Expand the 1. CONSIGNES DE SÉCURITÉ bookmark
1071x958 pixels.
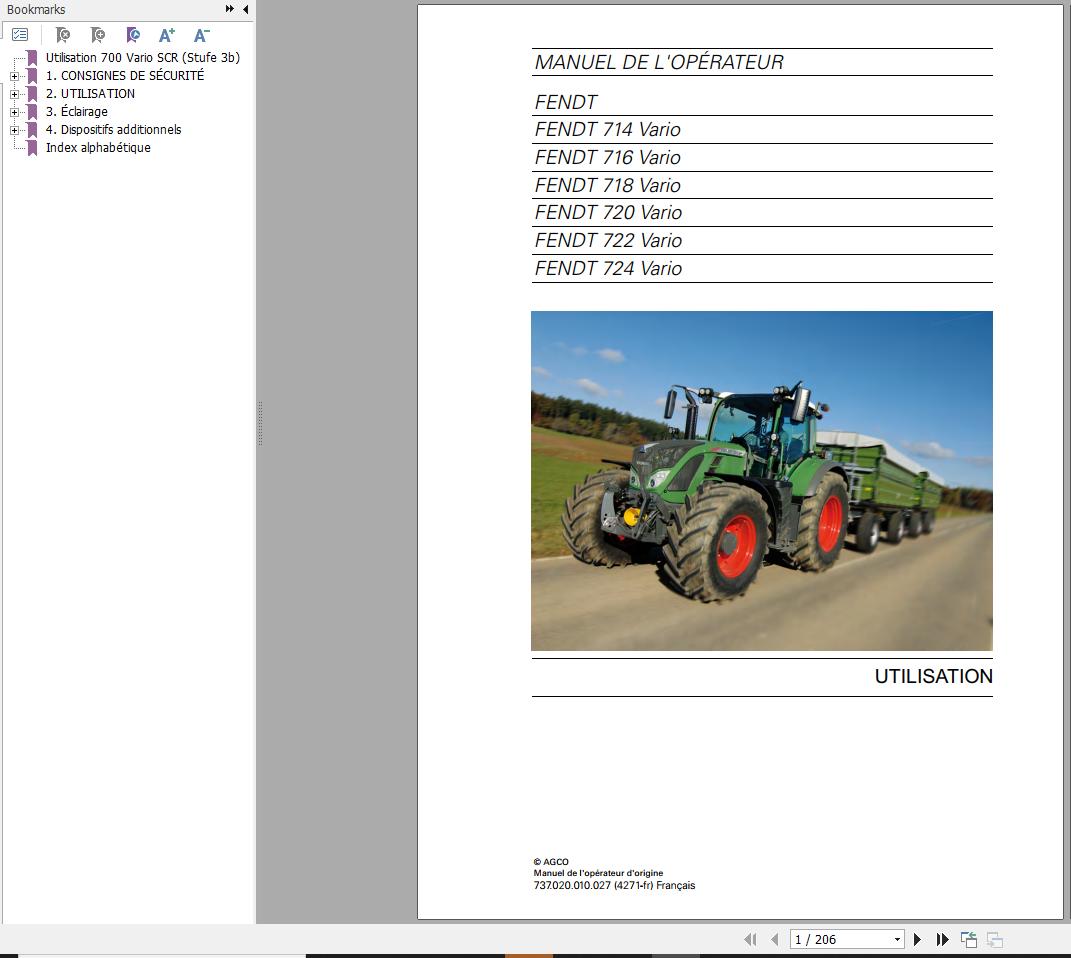click(x=14, y=76)
